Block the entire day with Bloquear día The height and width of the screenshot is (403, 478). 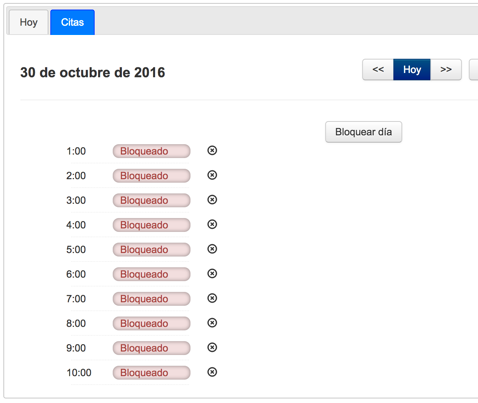(x=364, y=132)
